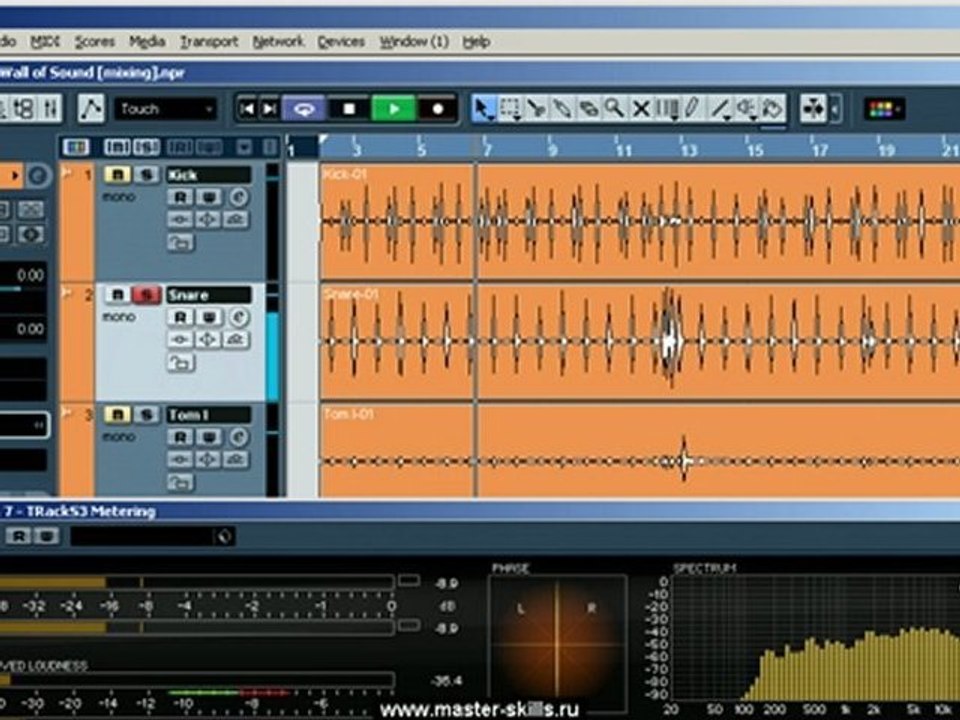Click the Snare track lock icon
The height and width of the screenshot is (720, 960).
[x=179, y=363]
